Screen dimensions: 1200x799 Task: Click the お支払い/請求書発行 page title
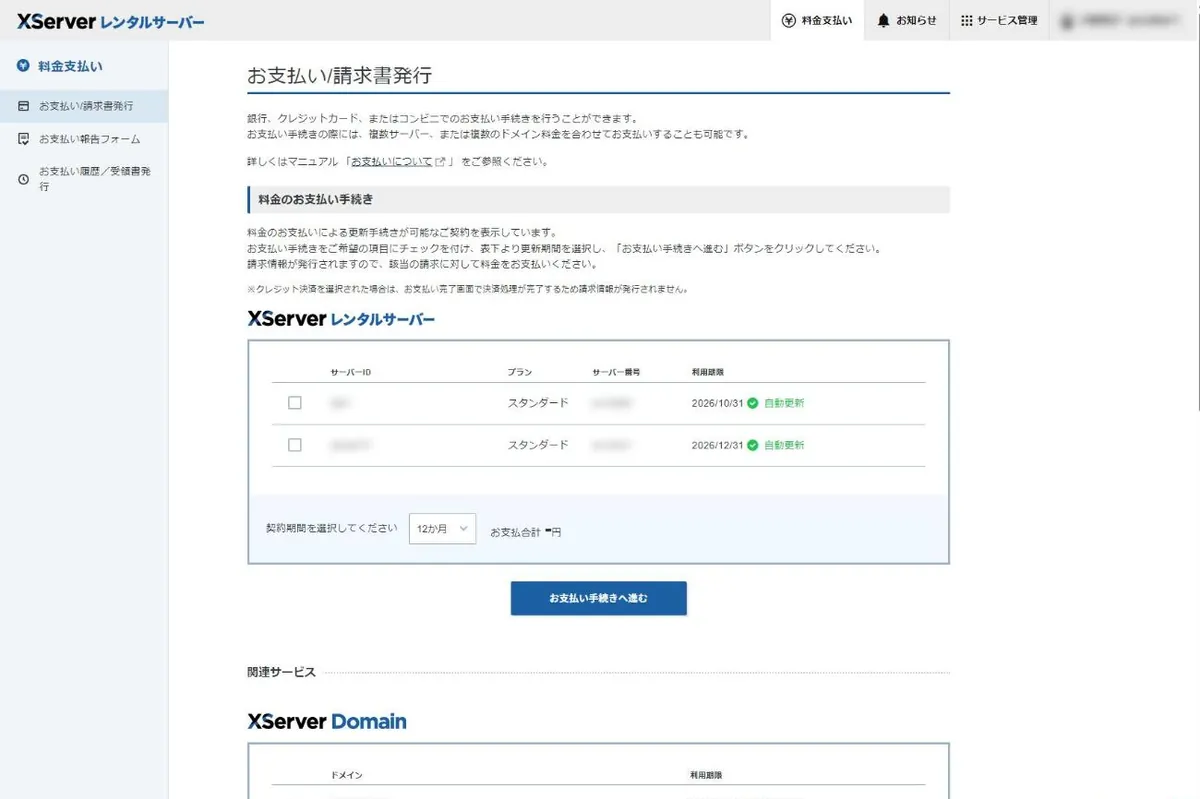pos(339,75)
